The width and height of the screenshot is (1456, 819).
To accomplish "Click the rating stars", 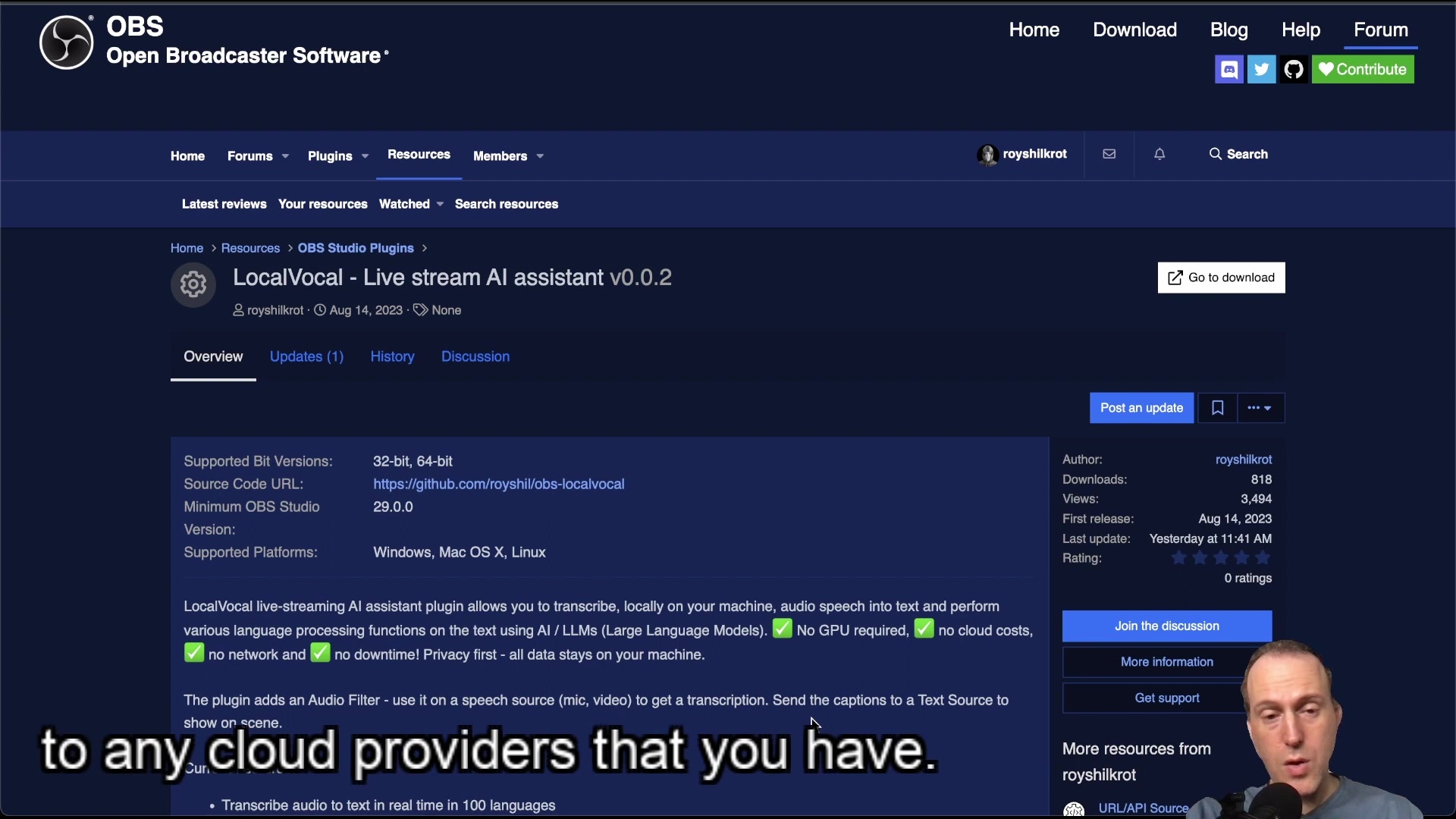I will (1220, 558).
